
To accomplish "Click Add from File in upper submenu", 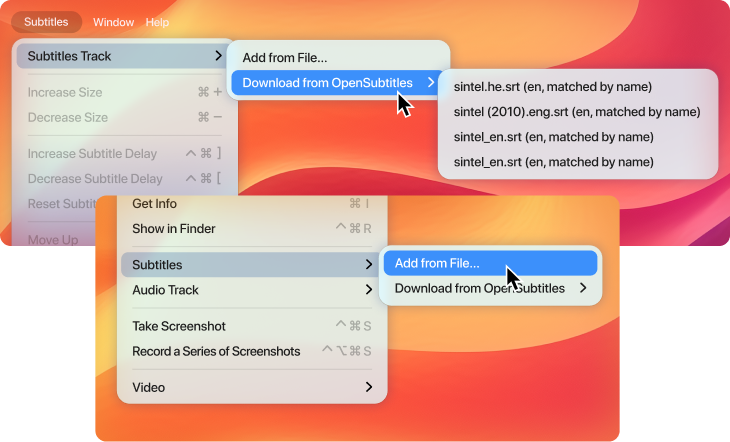I will [x=338, y=58].
